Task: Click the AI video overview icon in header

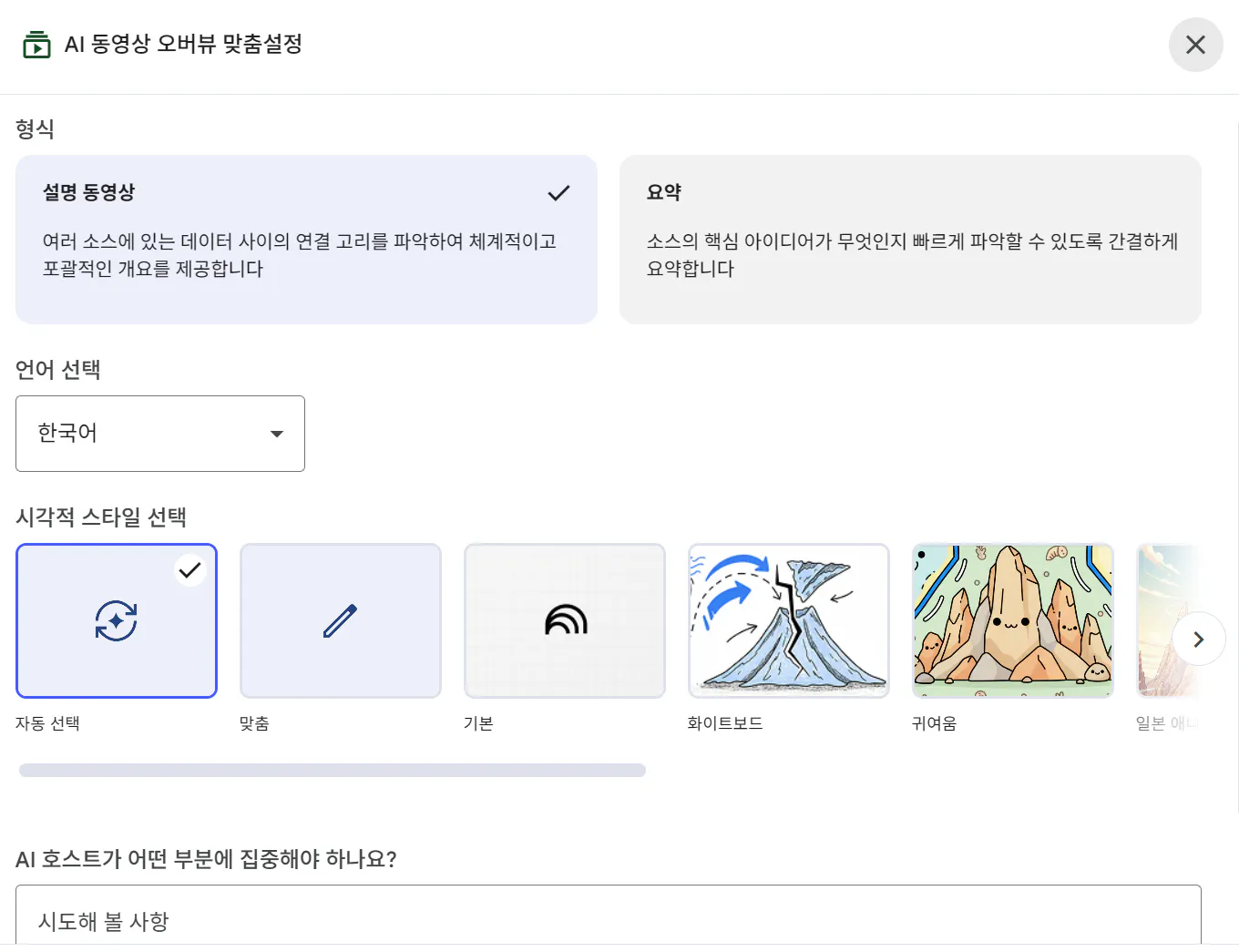Action: 36,45
